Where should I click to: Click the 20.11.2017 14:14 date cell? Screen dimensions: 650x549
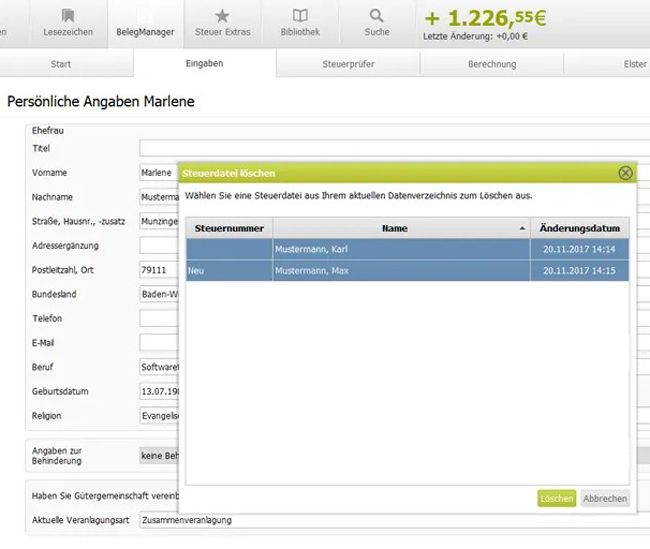[580, 249]
